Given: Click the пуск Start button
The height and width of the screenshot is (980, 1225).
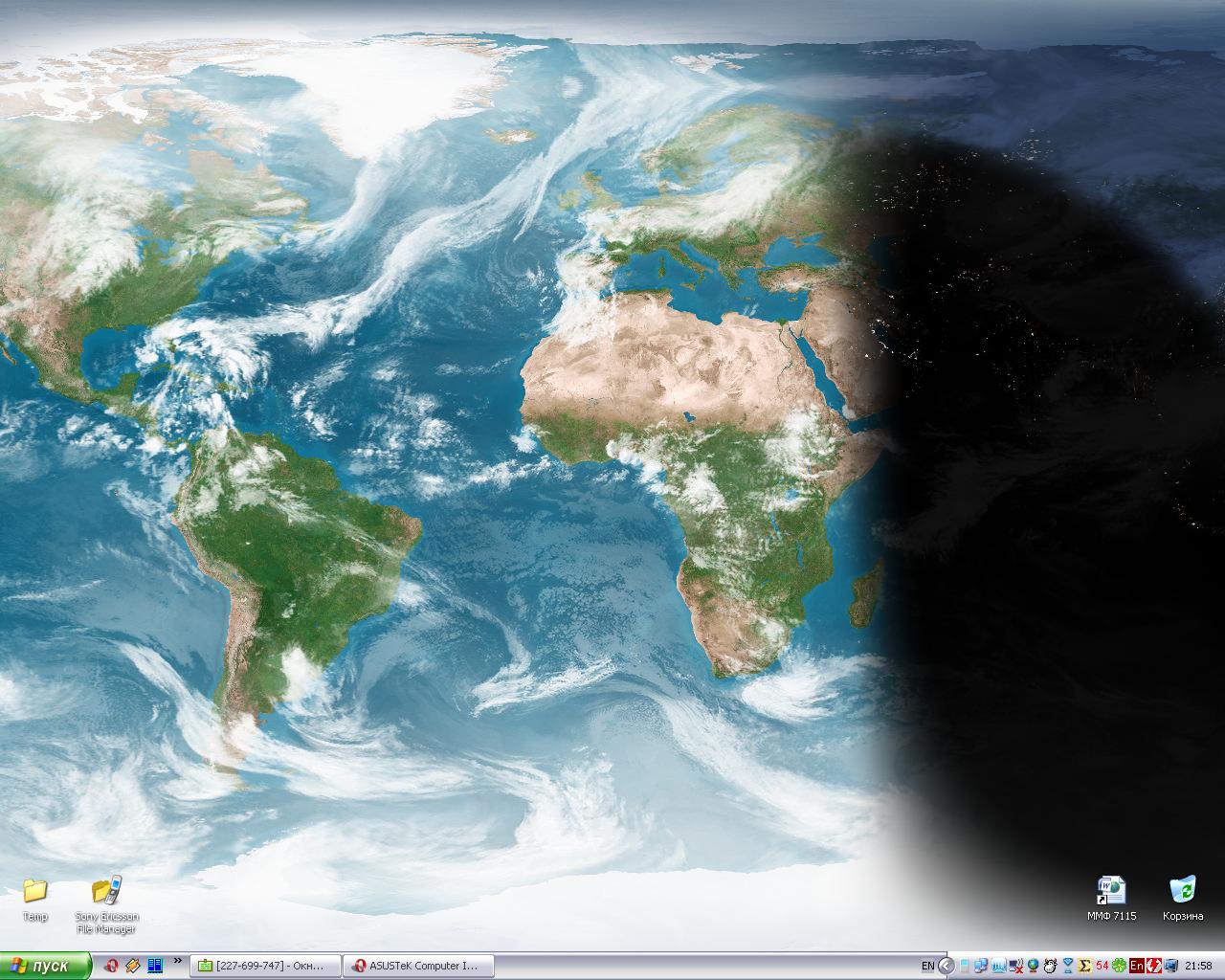Looking at the screenshot, I should click(45, 966).
